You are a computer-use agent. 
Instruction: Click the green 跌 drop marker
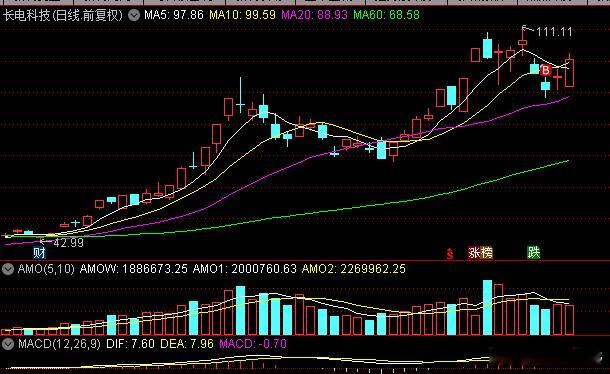tap(533, 253)
